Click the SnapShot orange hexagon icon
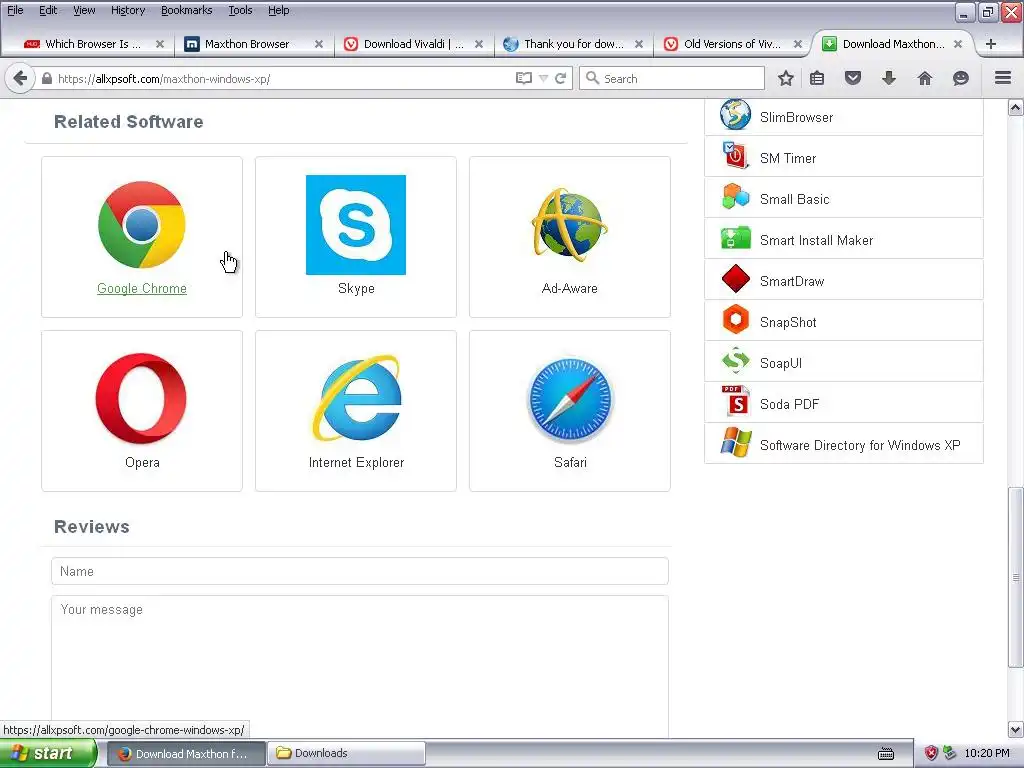The height and width of the screenshot is (768, 1024). pyautogui.click(x=735, y=321)
